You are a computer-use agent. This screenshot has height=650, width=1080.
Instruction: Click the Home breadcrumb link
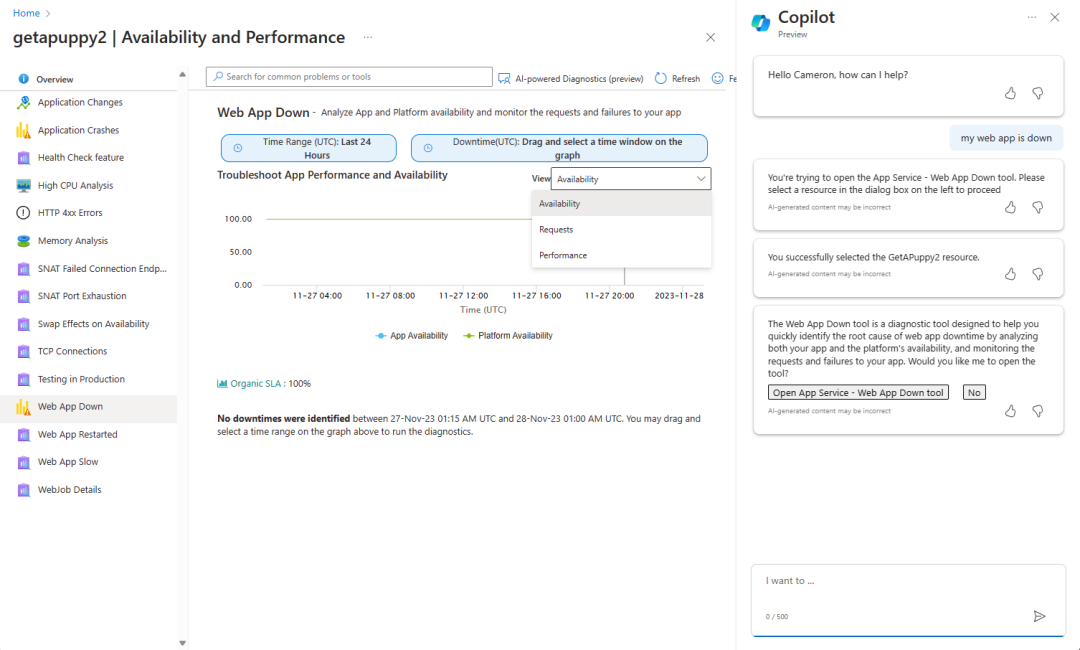[x=26, y=13]
